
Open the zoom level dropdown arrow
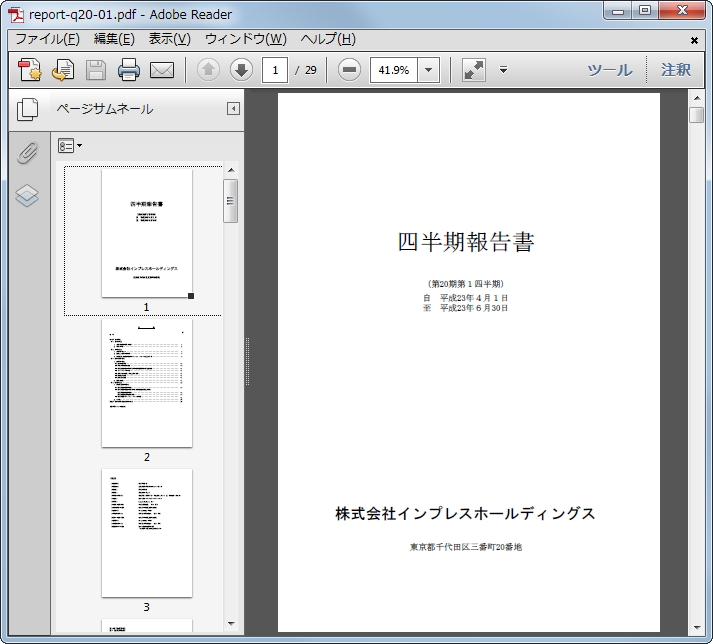[428, 70]
